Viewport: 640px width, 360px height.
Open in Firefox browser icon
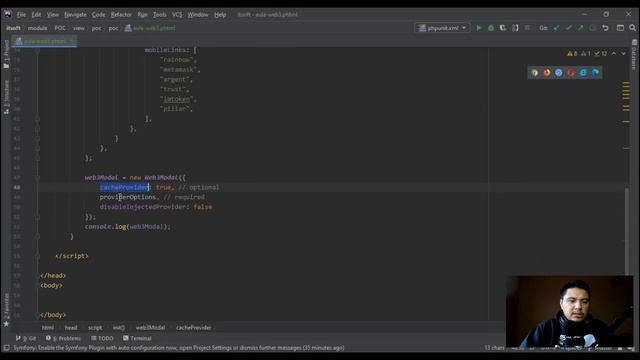click(x=547, y=73)
